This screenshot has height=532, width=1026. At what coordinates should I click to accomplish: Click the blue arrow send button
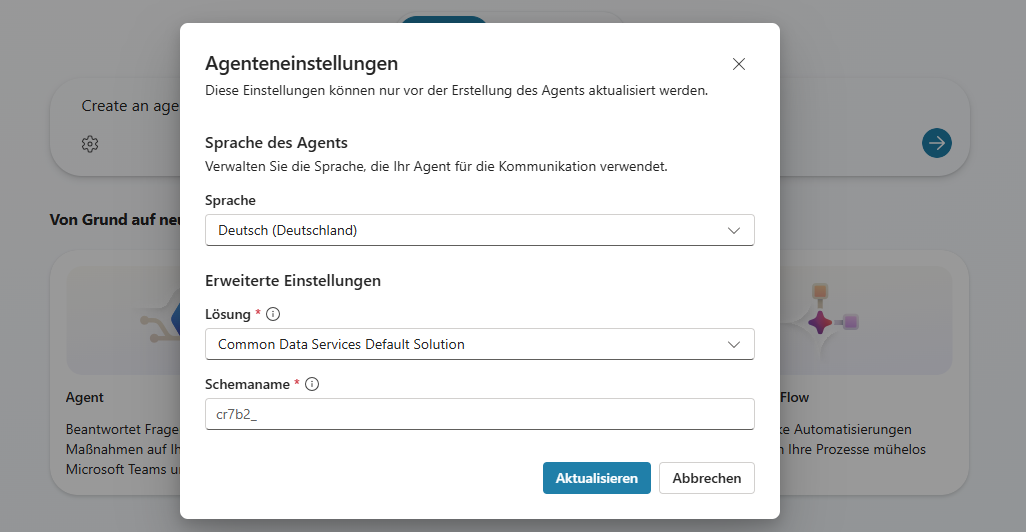pos(936,143)
